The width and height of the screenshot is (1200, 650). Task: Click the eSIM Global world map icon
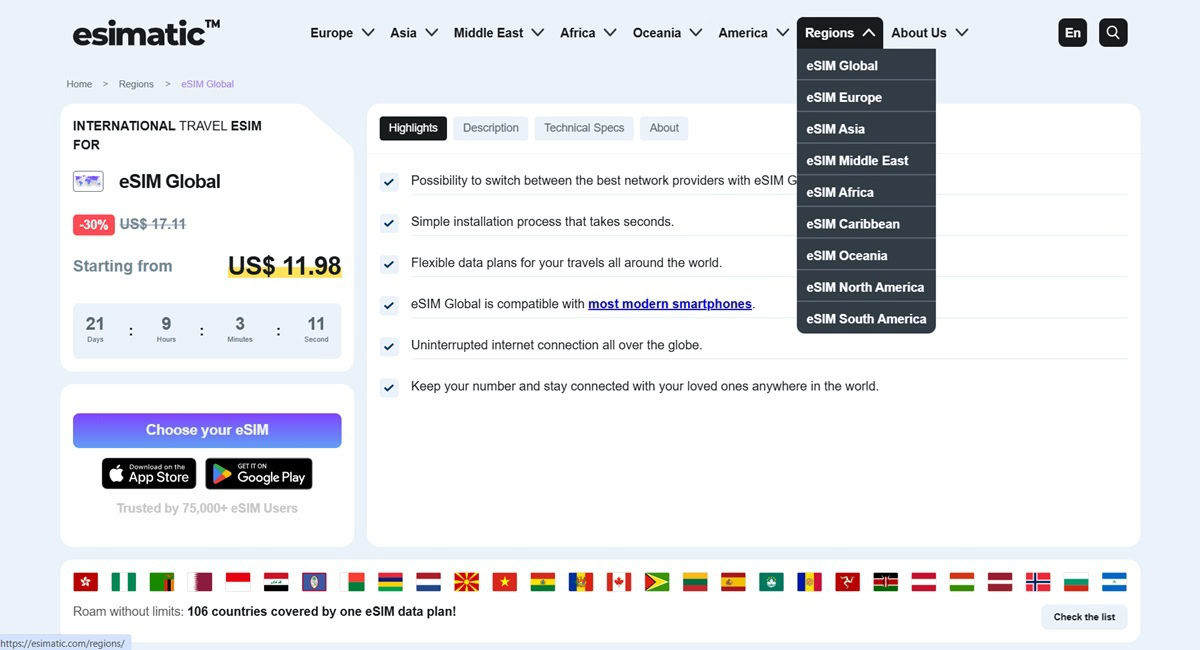click(x=88, y=181)
